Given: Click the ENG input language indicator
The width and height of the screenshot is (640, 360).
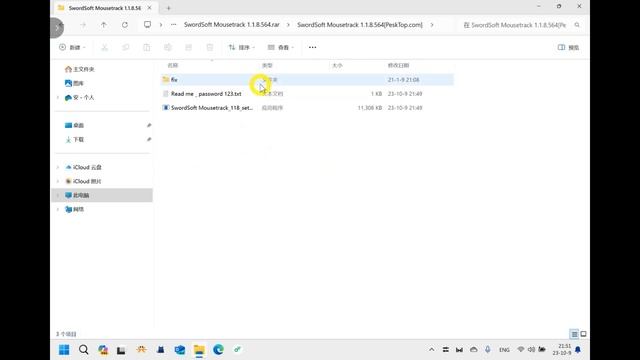Looking at the screenshot, I should tap(504, 350).
